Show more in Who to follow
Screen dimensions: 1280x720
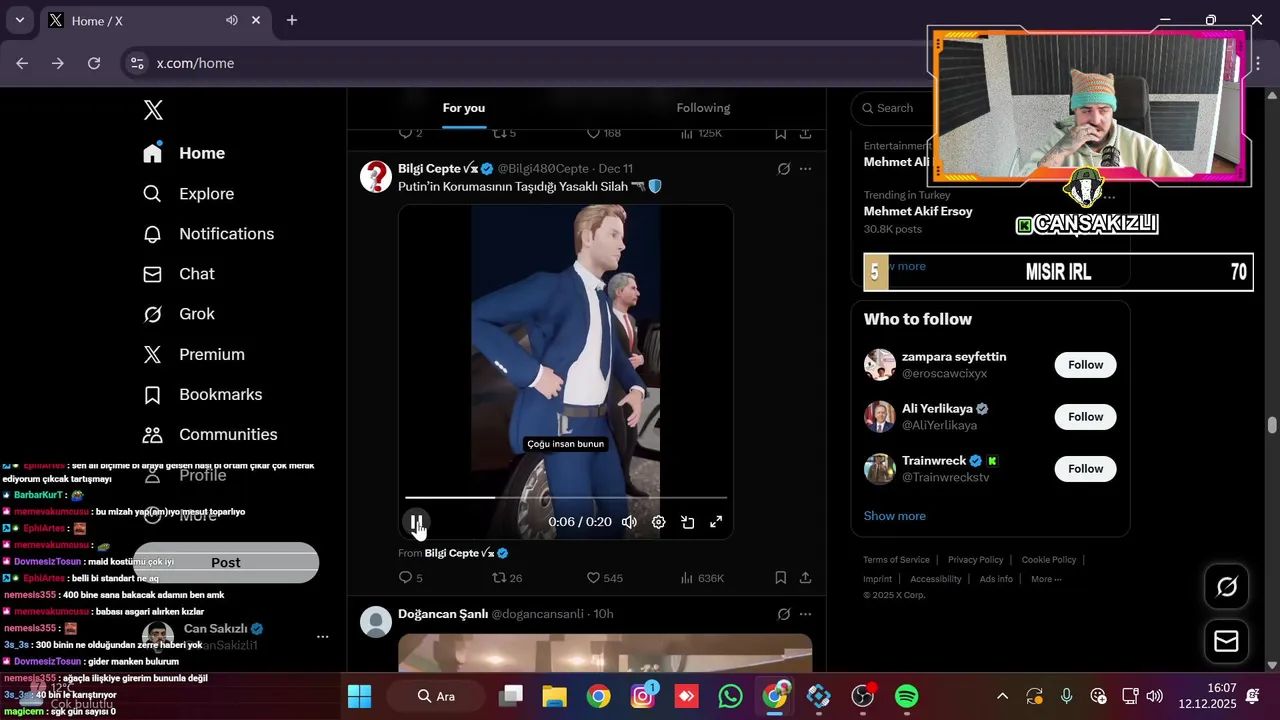(895, 516)
